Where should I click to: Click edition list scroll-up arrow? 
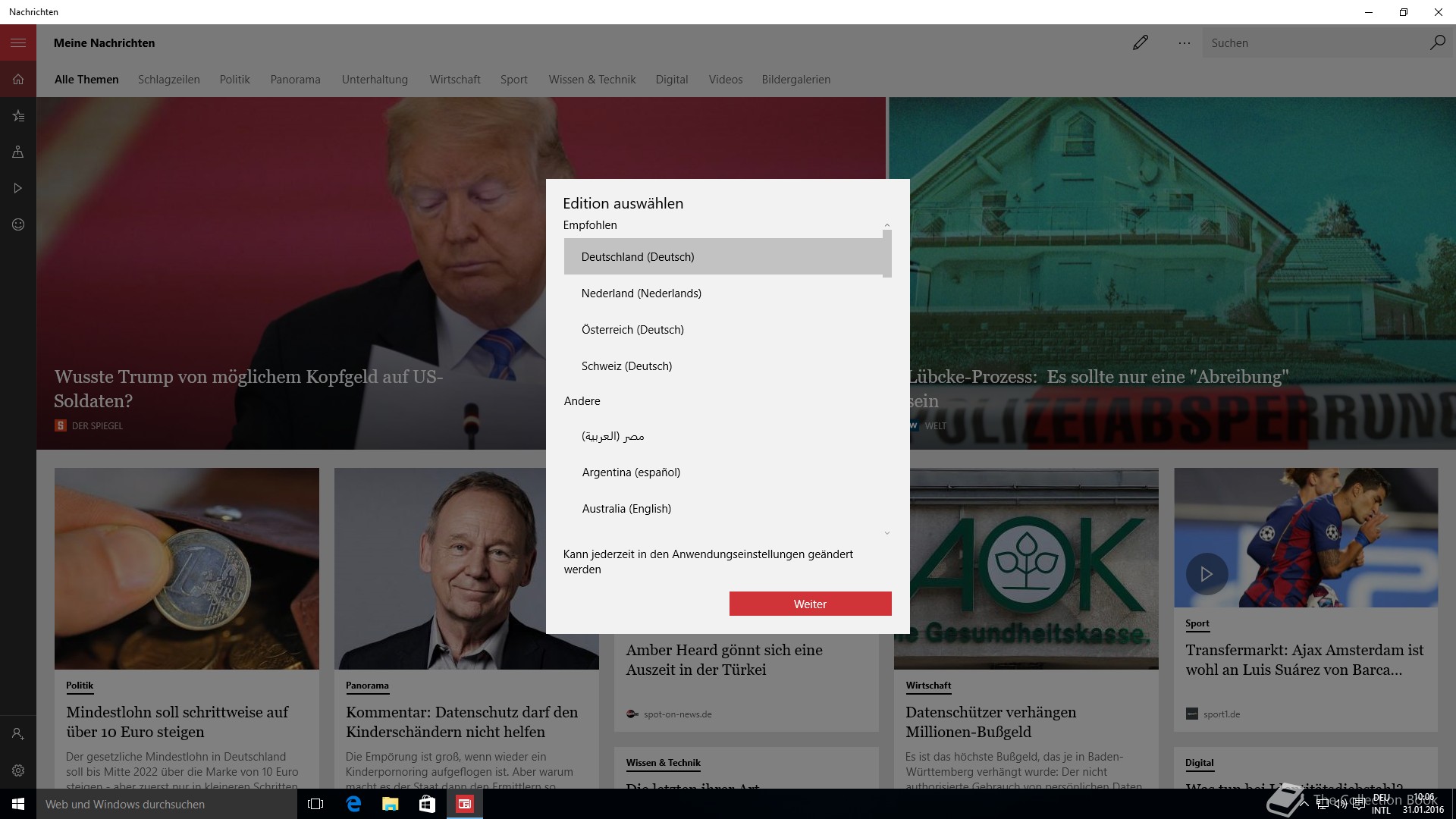coord(886,225)
